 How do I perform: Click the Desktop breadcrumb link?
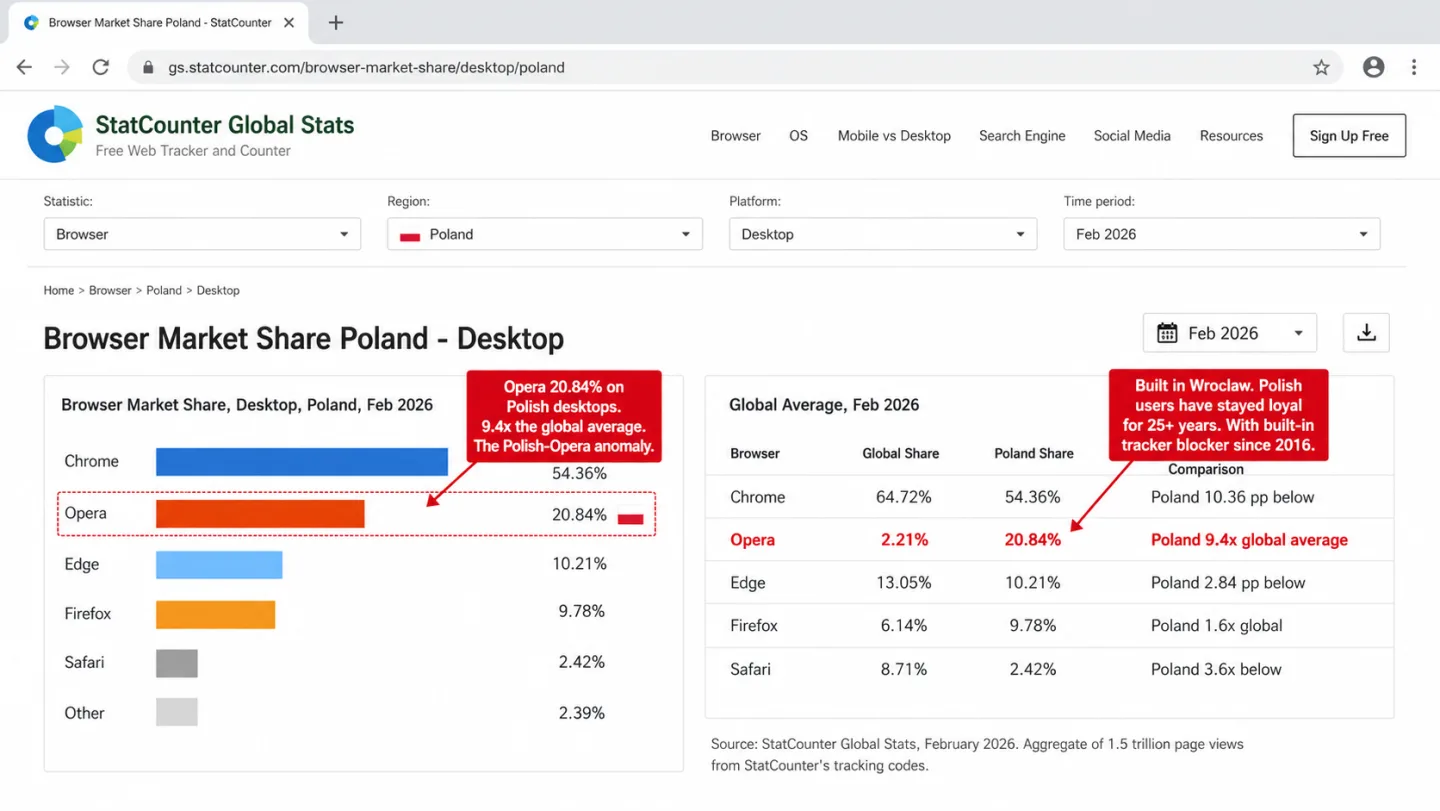(218, 290)
